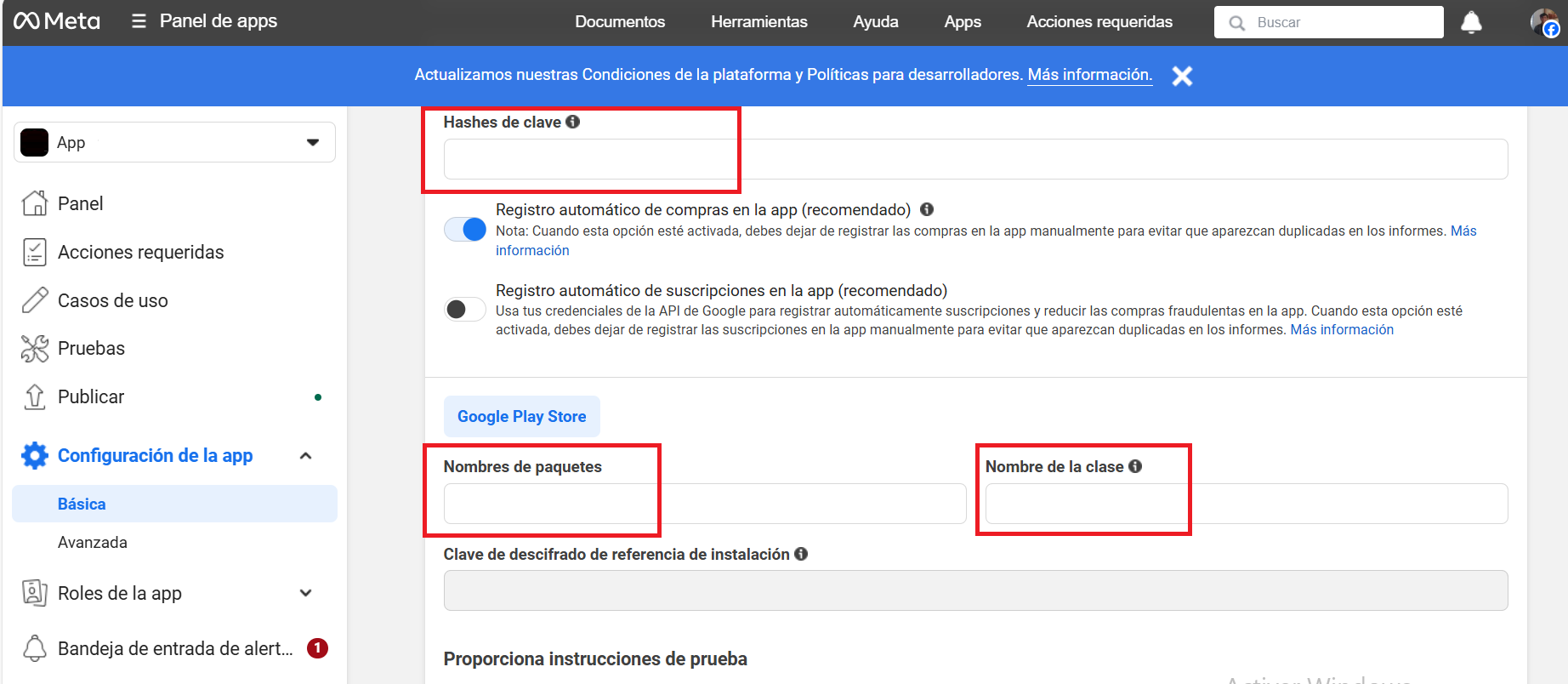Select Avanzada in the sidebar
Screen dimensions: 1568x684
coord(93,542)
